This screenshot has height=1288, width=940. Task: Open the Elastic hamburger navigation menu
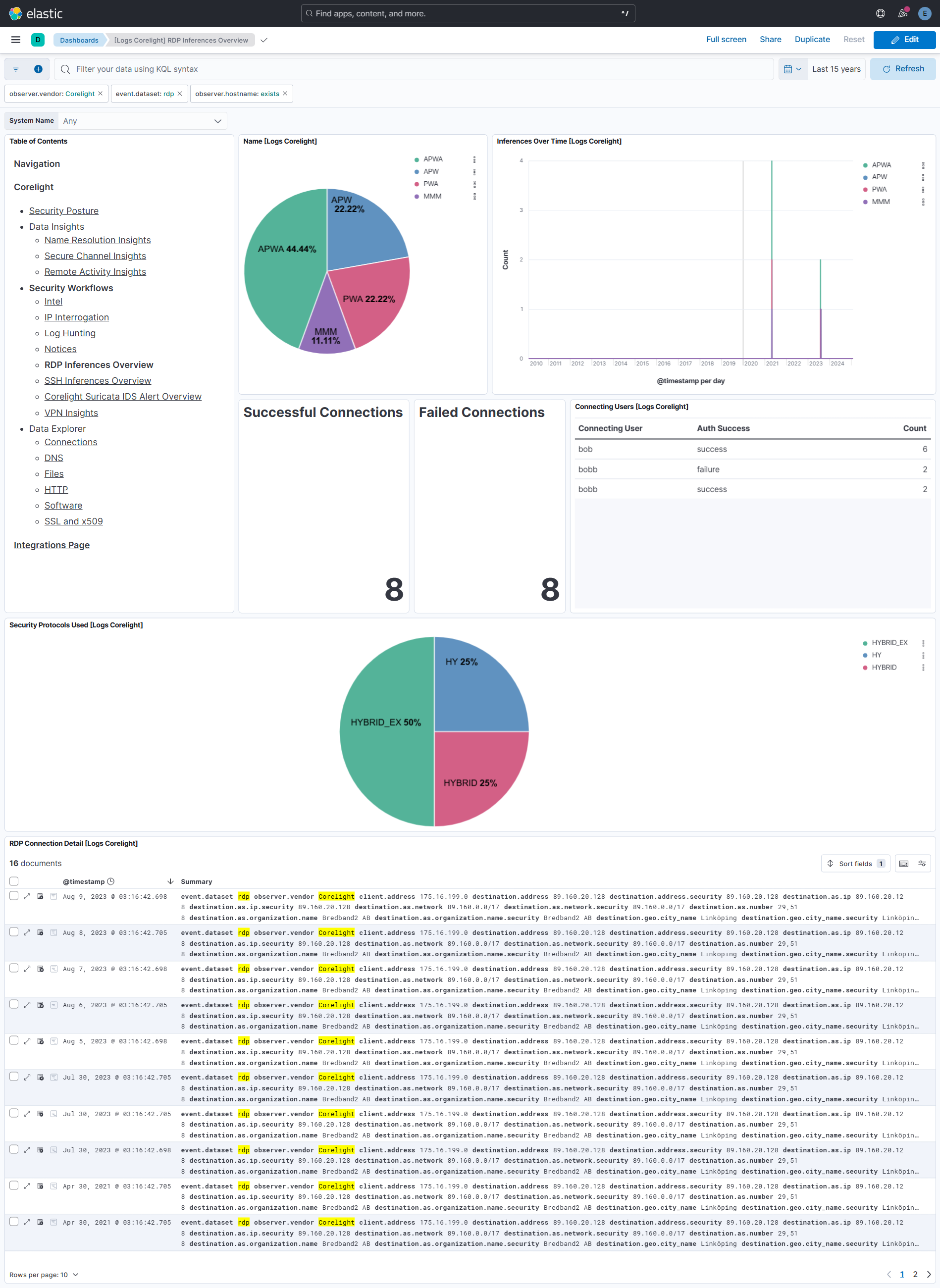pos(15,40)
